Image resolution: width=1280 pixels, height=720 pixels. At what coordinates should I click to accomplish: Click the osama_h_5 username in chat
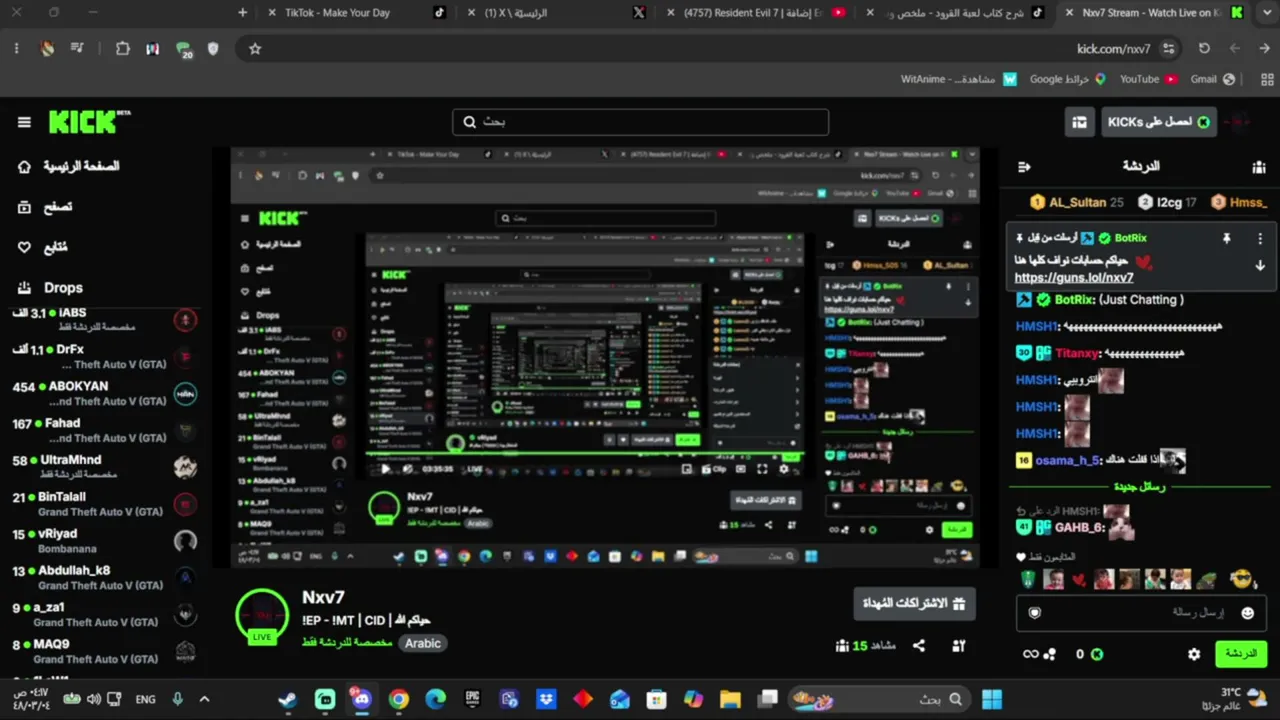coord(1067,460)
